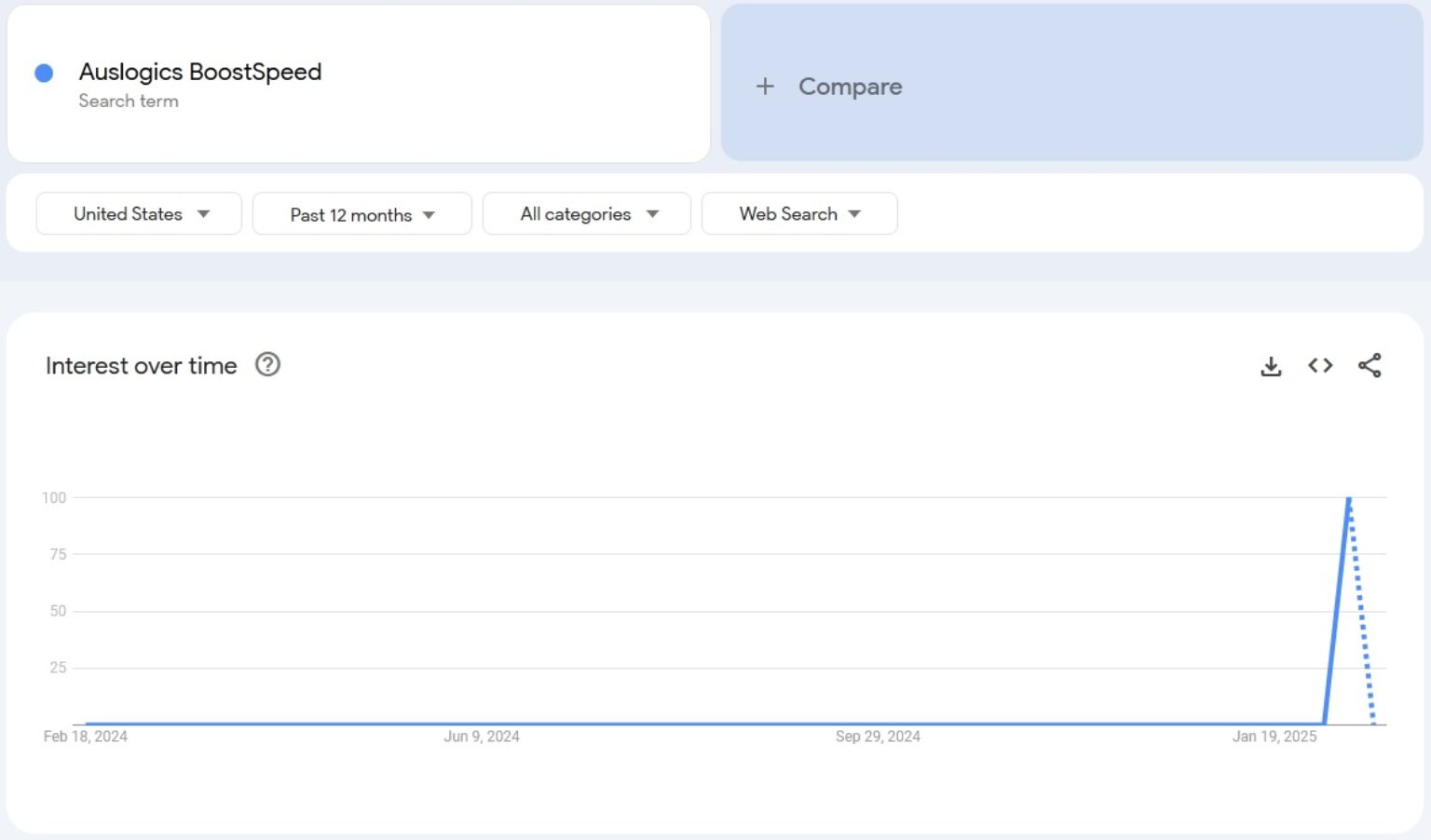Viewport: 1431px width, 840px height.
Task: Click the plus icon beside Compare
Action: 765,87
